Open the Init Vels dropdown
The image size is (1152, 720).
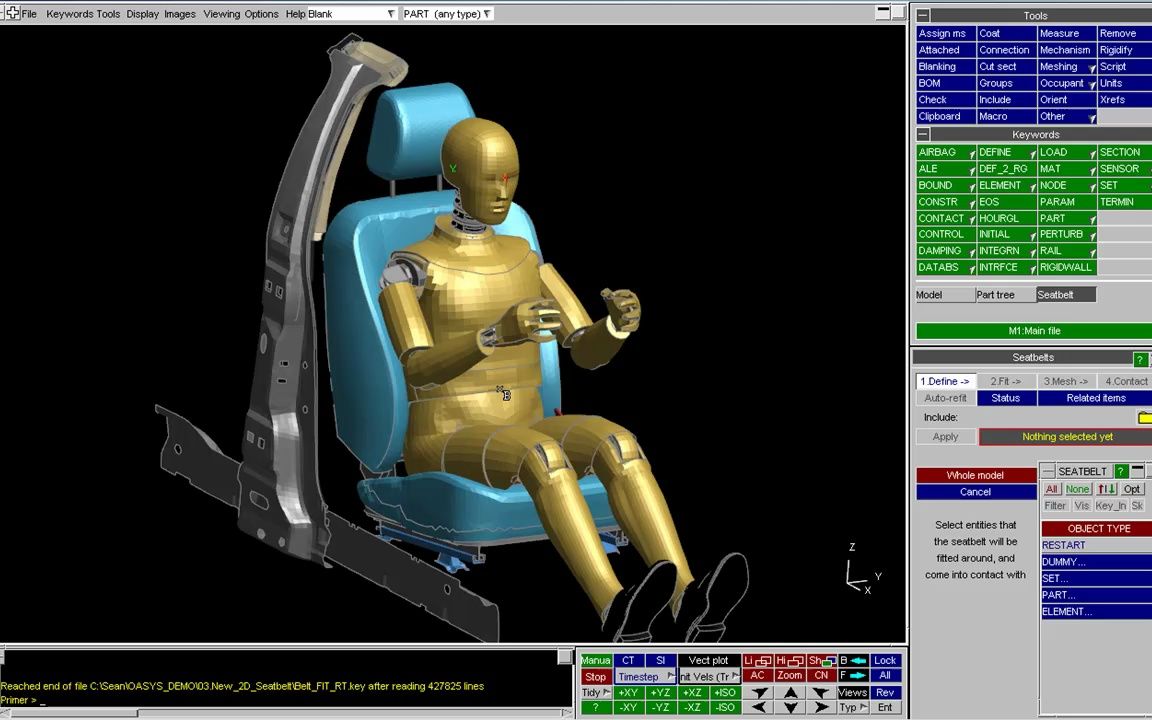point(709,677)
